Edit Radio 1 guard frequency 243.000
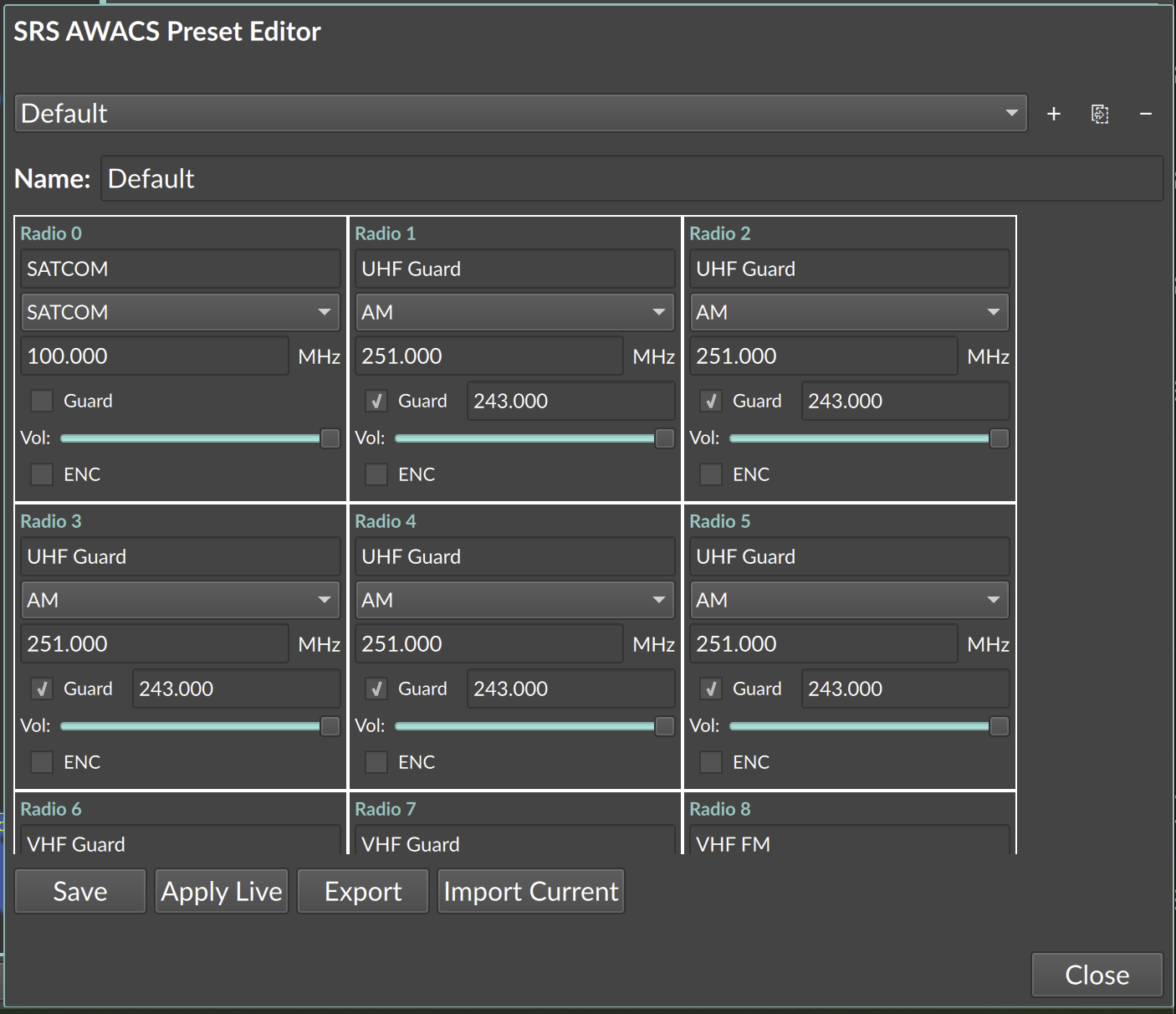The height and width of the screenshot is (1014, 1176). pyautogui.click(x=570, y=401)
